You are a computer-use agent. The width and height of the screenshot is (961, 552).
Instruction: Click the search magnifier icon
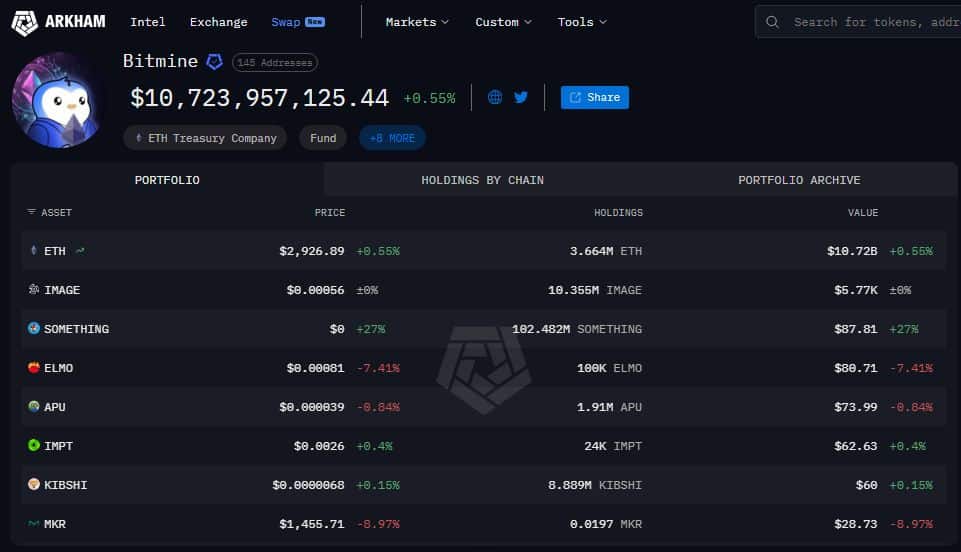[772, 22]
